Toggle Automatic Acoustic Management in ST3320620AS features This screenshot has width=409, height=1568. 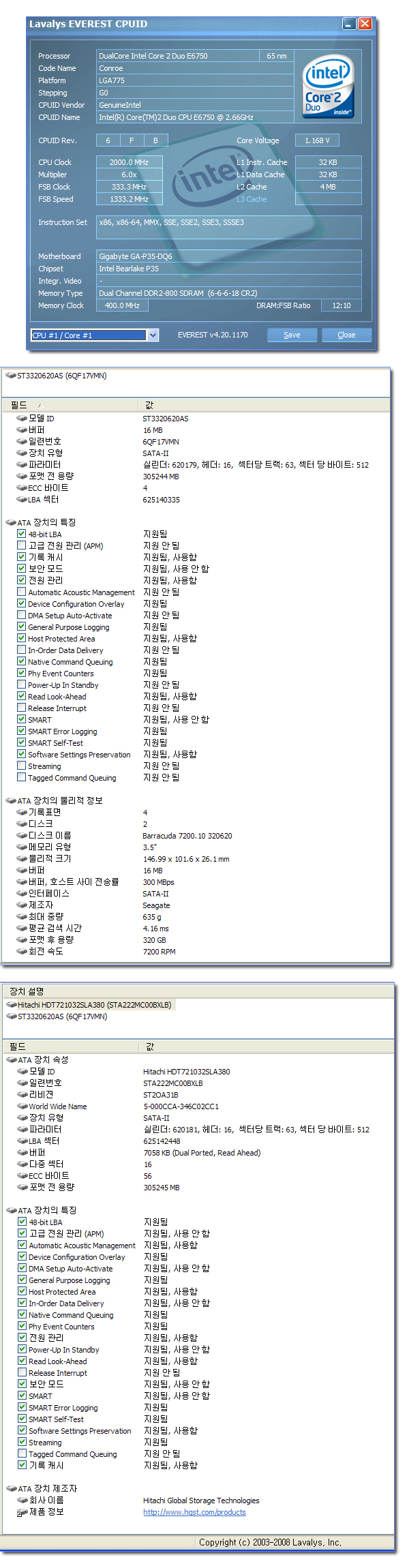coord(22,592)
